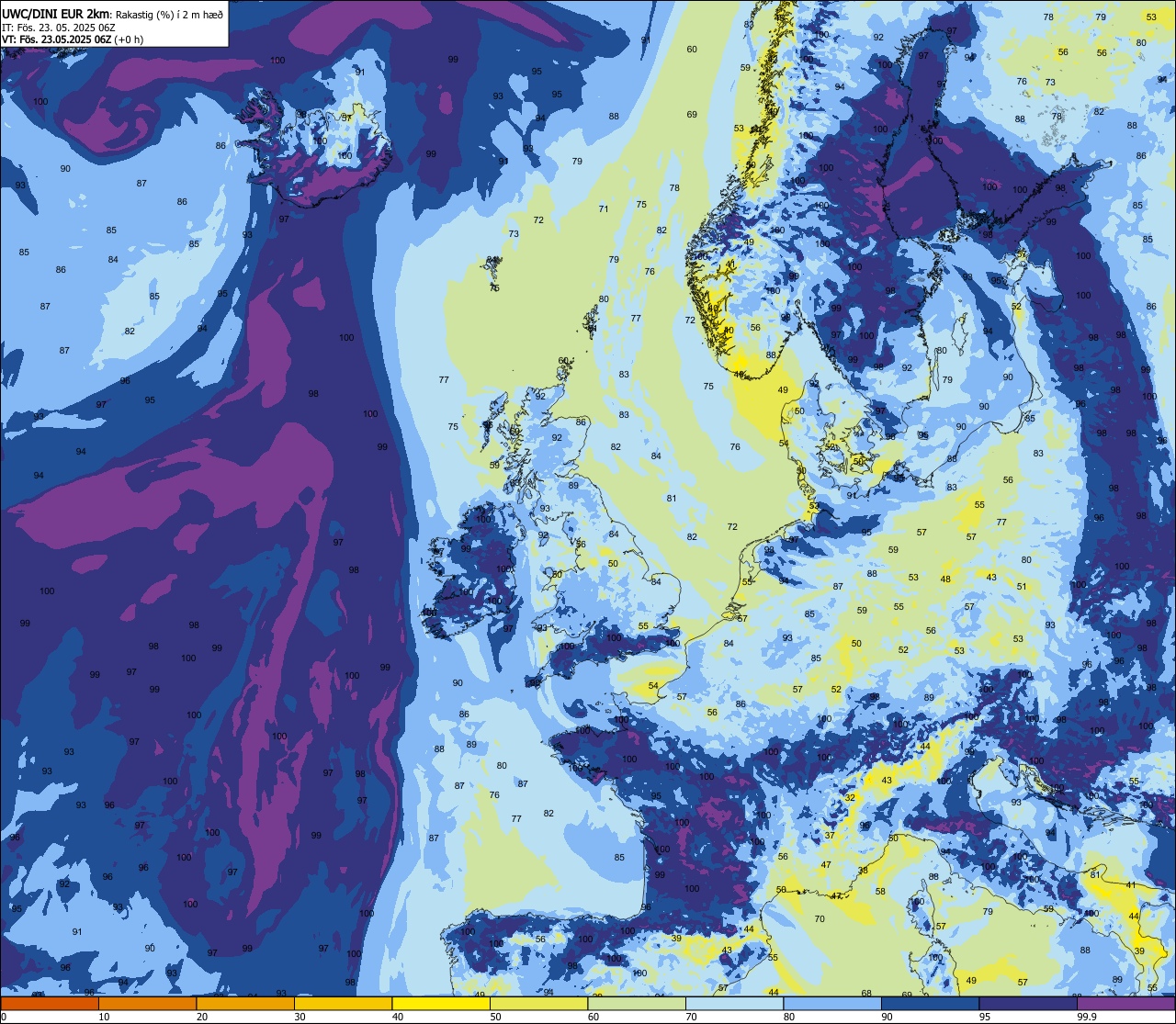Image resolution: width=1176 pixels, height=1024 pixels.
Task: Click the 60–70 yellow-green legend swatch
Action: 637,1004
